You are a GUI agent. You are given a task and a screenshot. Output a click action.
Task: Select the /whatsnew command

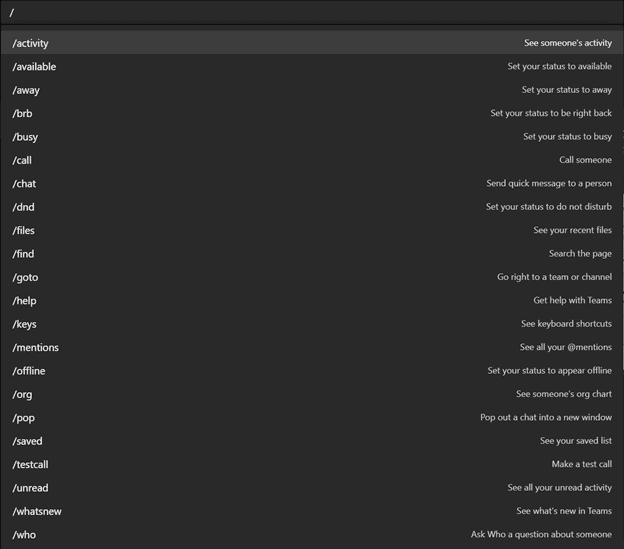(x=312, y=511)
